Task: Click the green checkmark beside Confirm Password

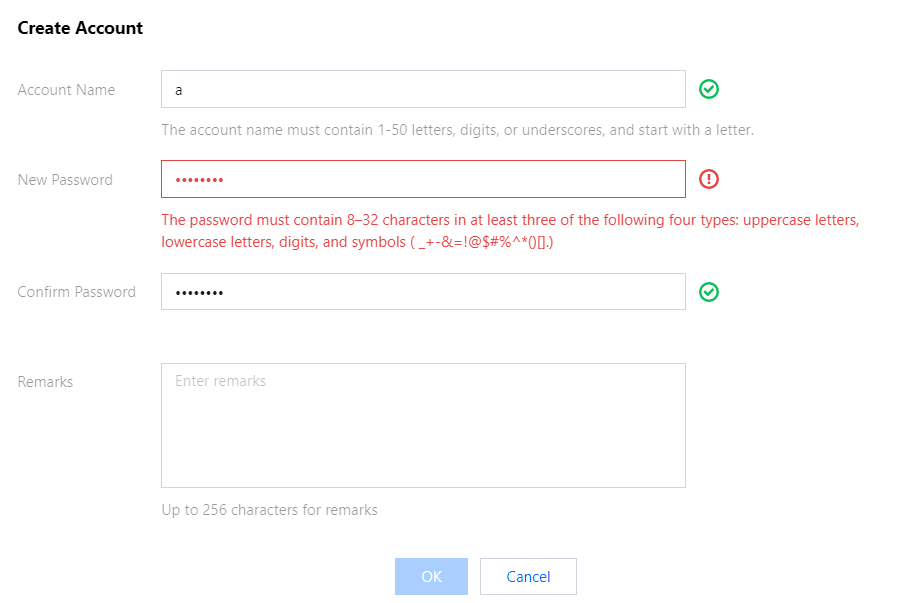Action: (709, 292)
